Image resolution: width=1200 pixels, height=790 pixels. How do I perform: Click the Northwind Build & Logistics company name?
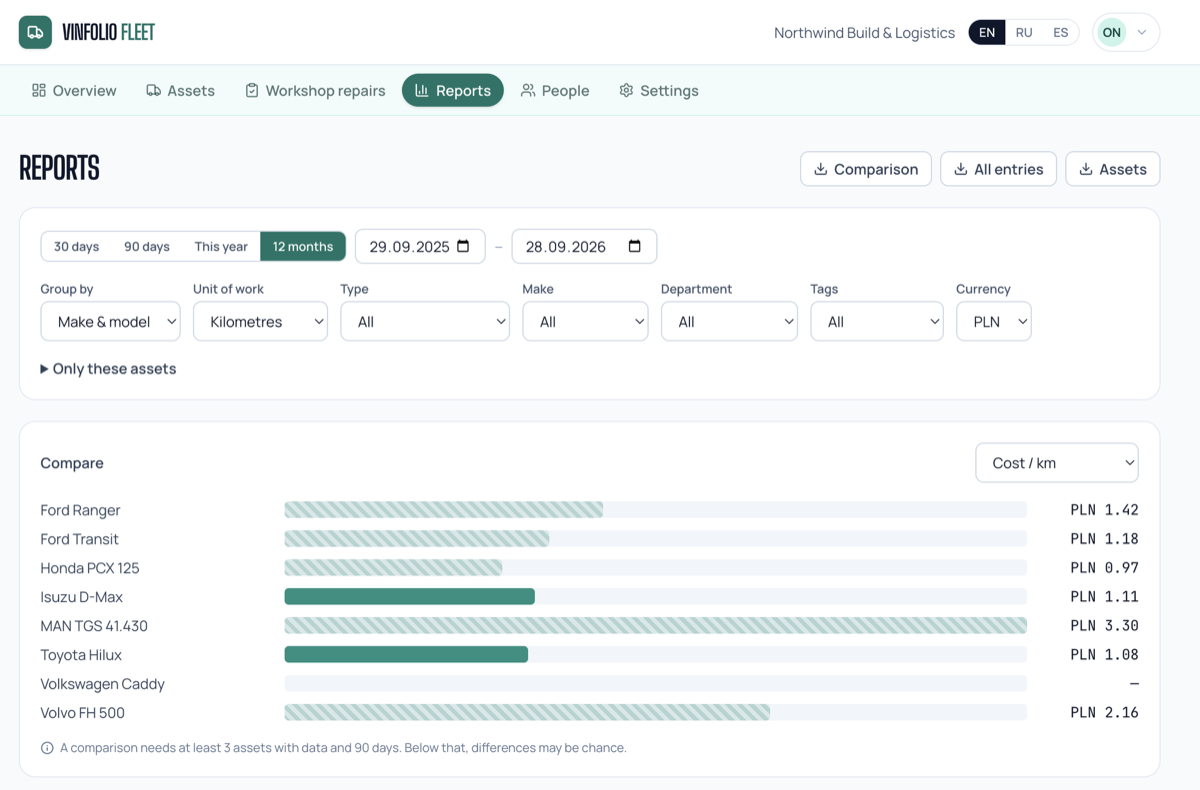click(x=864, y=33)
